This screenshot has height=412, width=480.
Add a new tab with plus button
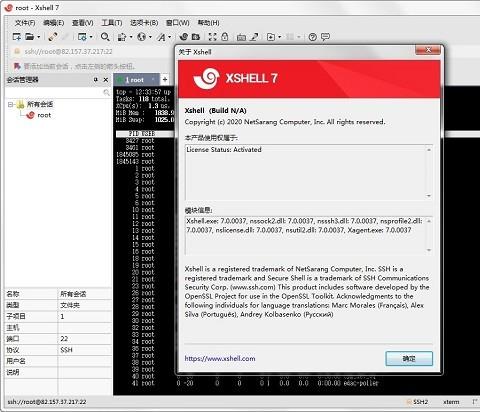click(165, 80)
